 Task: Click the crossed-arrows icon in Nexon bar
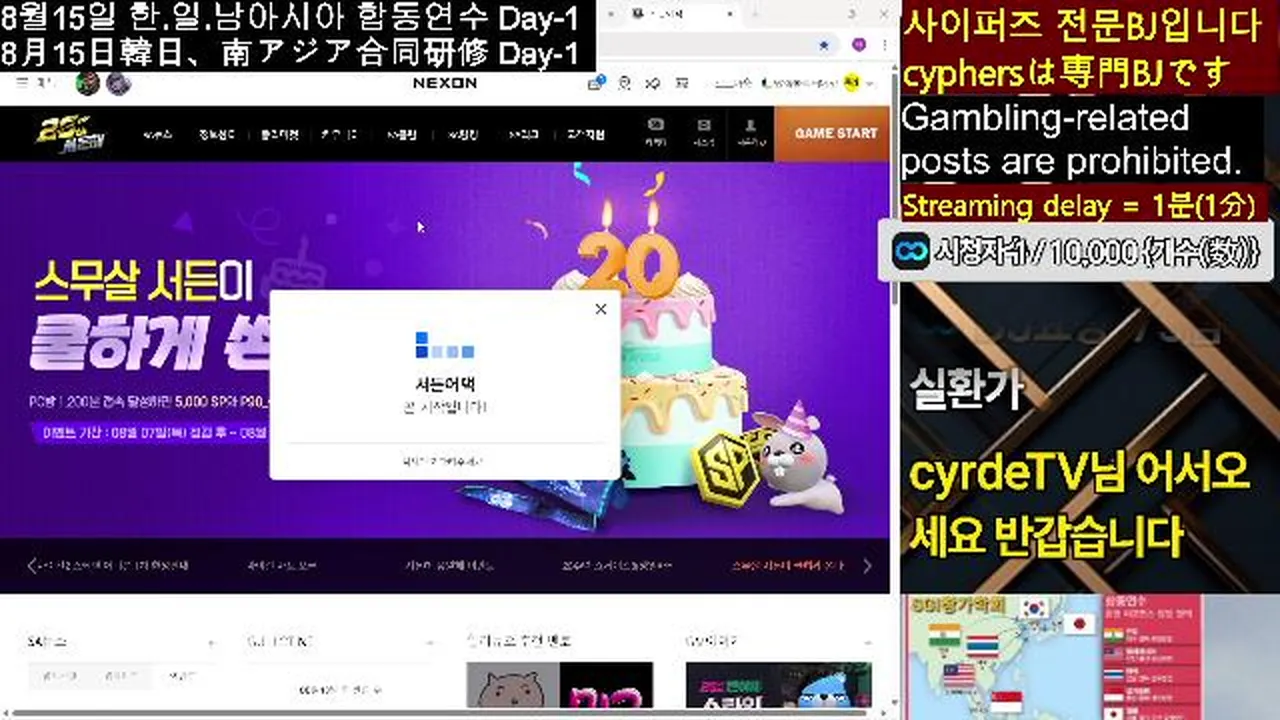click(x=653, y=84)
